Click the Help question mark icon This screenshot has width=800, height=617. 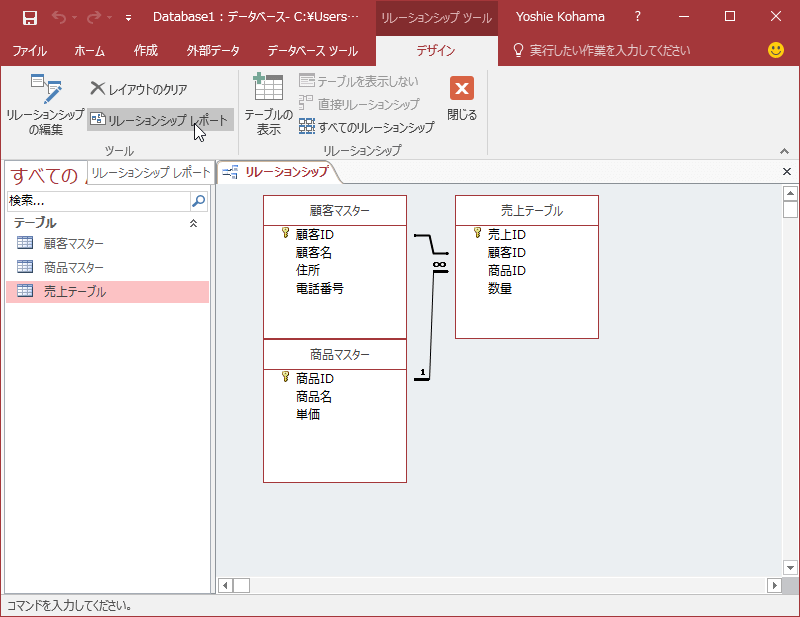[x=637, y=17]
